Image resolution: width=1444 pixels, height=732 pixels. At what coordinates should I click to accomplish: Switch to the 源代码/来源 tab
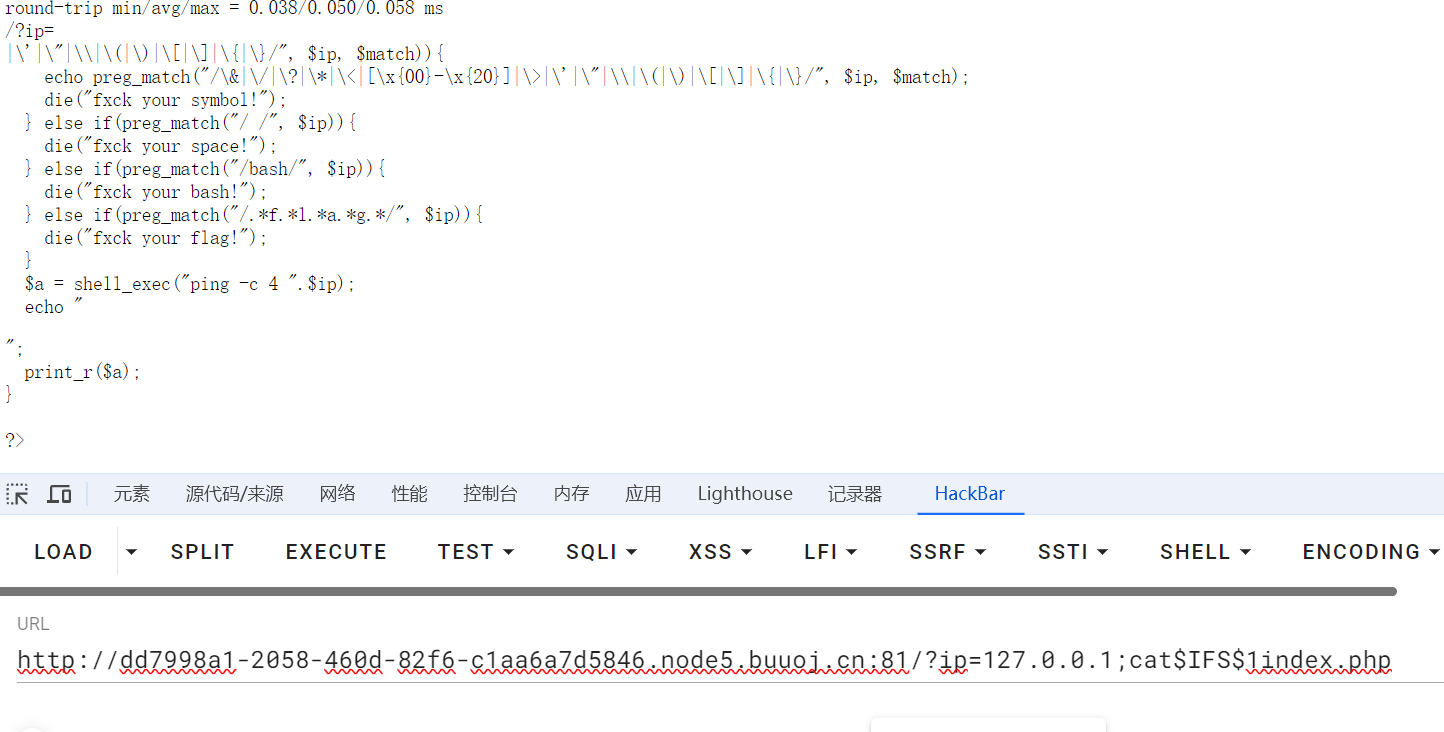click(x=234, y=494)
